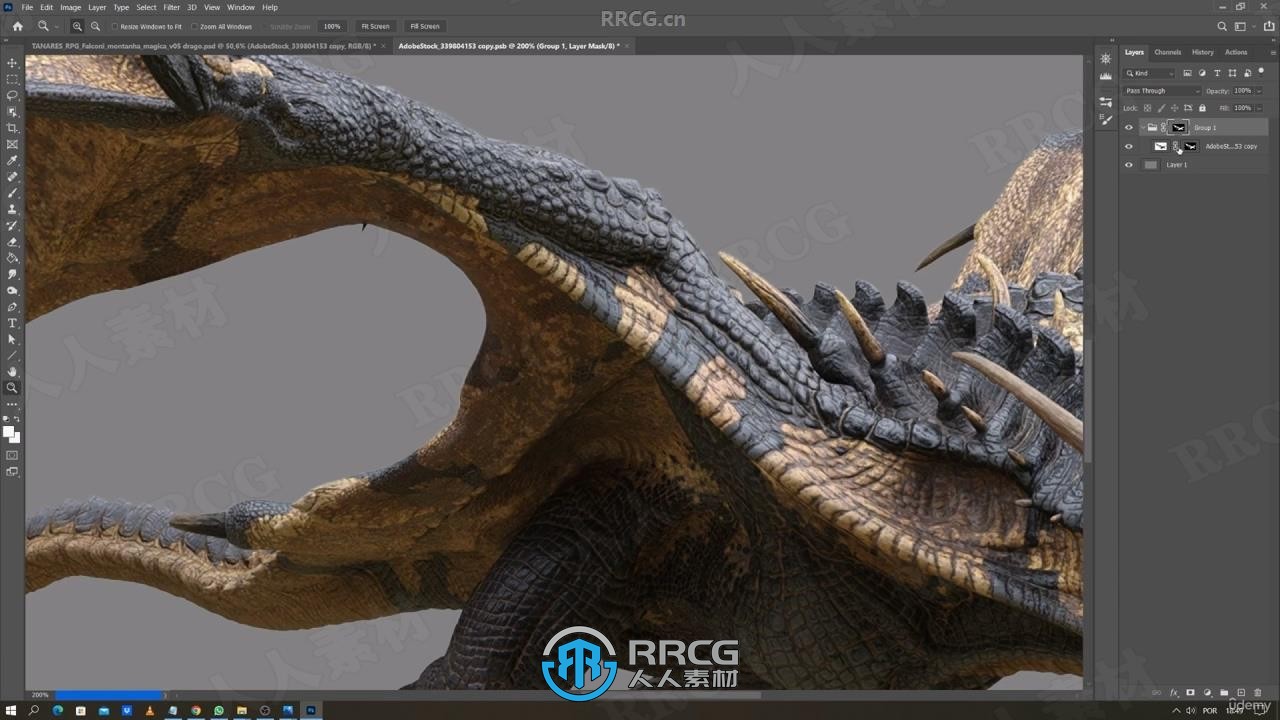The image size is (1280, 720).
Task: Select the Layer 1 thumbnail
Action: tap(1150, 165)
